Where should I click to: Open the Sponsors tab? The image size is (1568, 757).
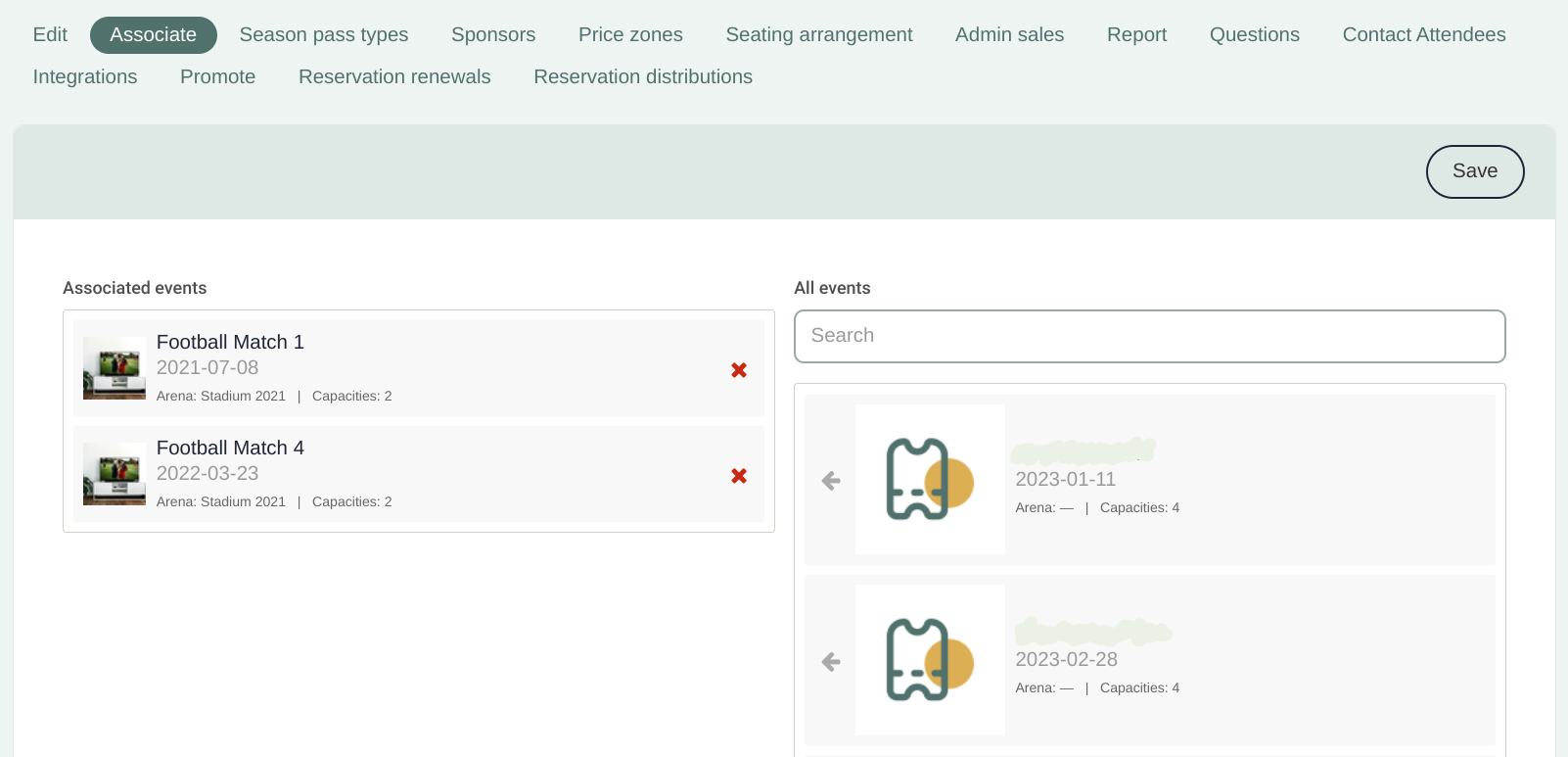coord(493,34)
